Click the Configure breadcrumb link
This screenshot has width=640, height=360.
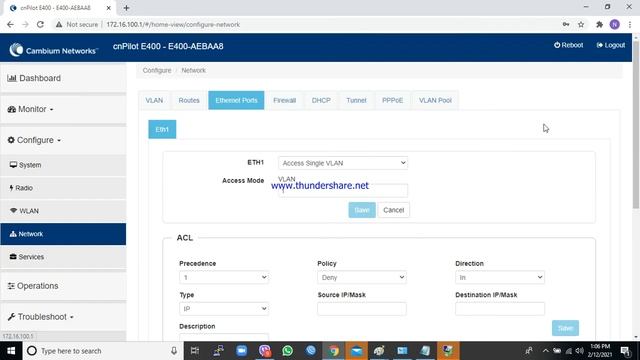pos(157,70)
